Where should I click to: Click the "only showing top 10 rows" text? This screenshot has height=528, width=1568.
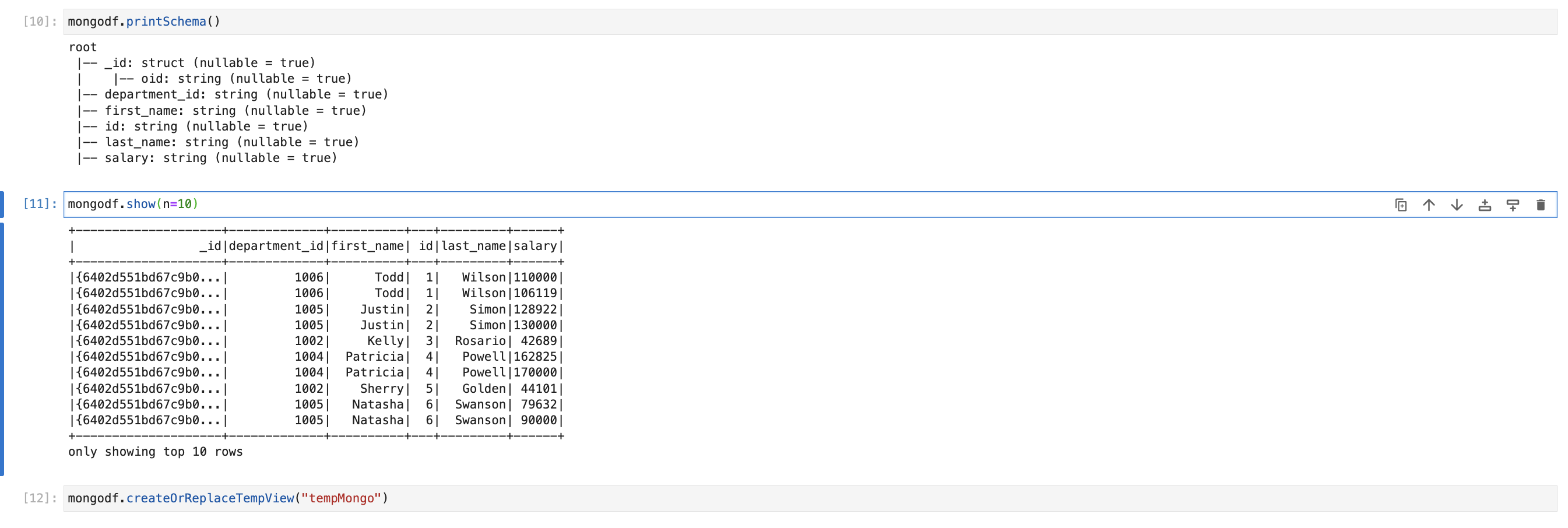coord(155,452)
